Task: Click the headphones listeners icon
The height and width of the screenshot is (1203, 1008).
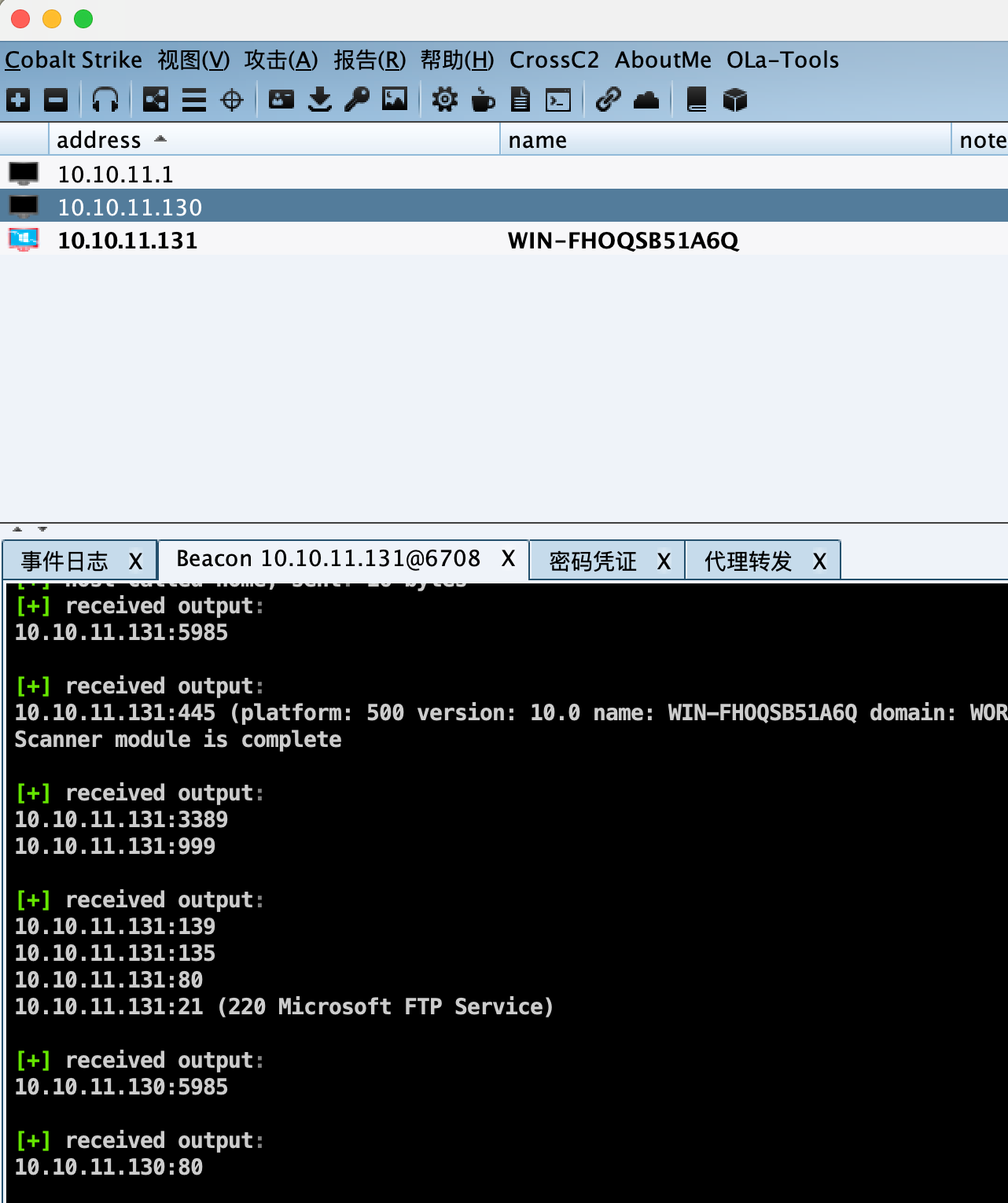Action: (x=105, y=100)
